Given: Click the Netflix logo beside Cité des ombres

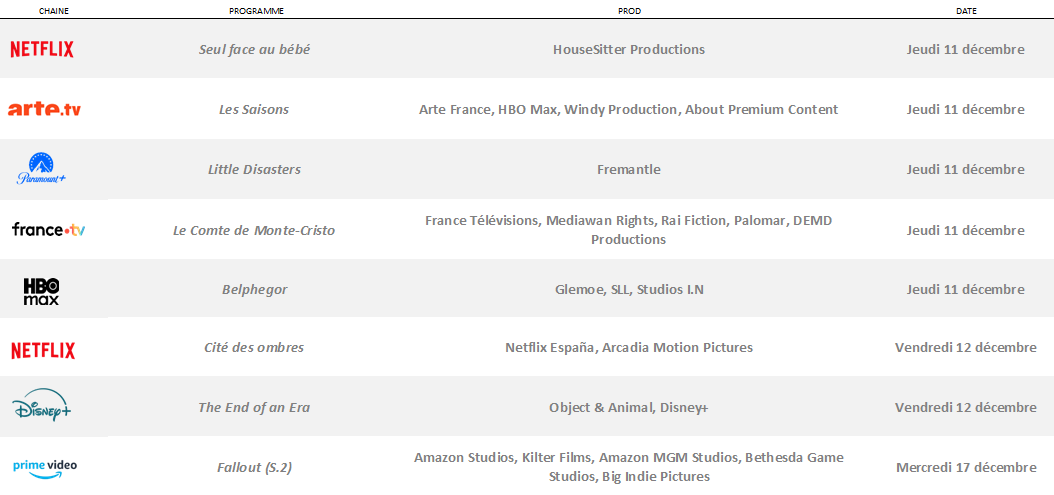Looking at the screenshot, I should [x=42, y=350].
